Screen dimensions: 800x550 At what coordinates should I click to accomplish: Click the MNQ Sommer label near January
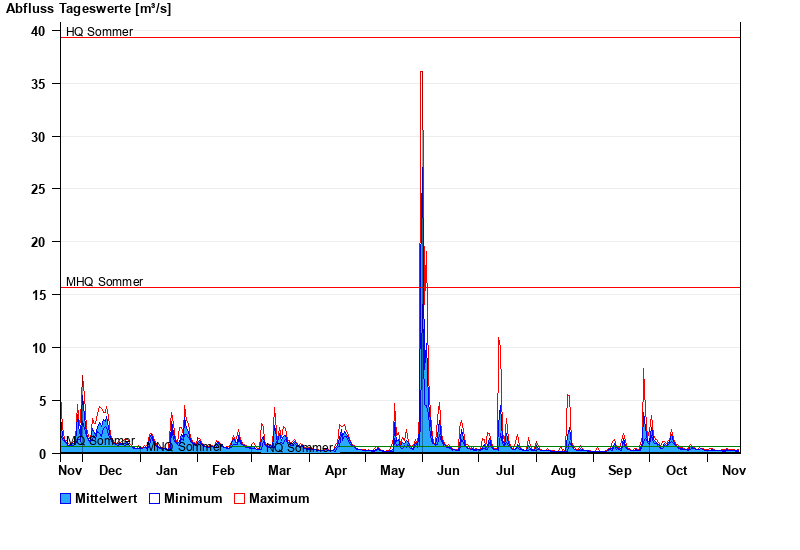click(184, 447)
